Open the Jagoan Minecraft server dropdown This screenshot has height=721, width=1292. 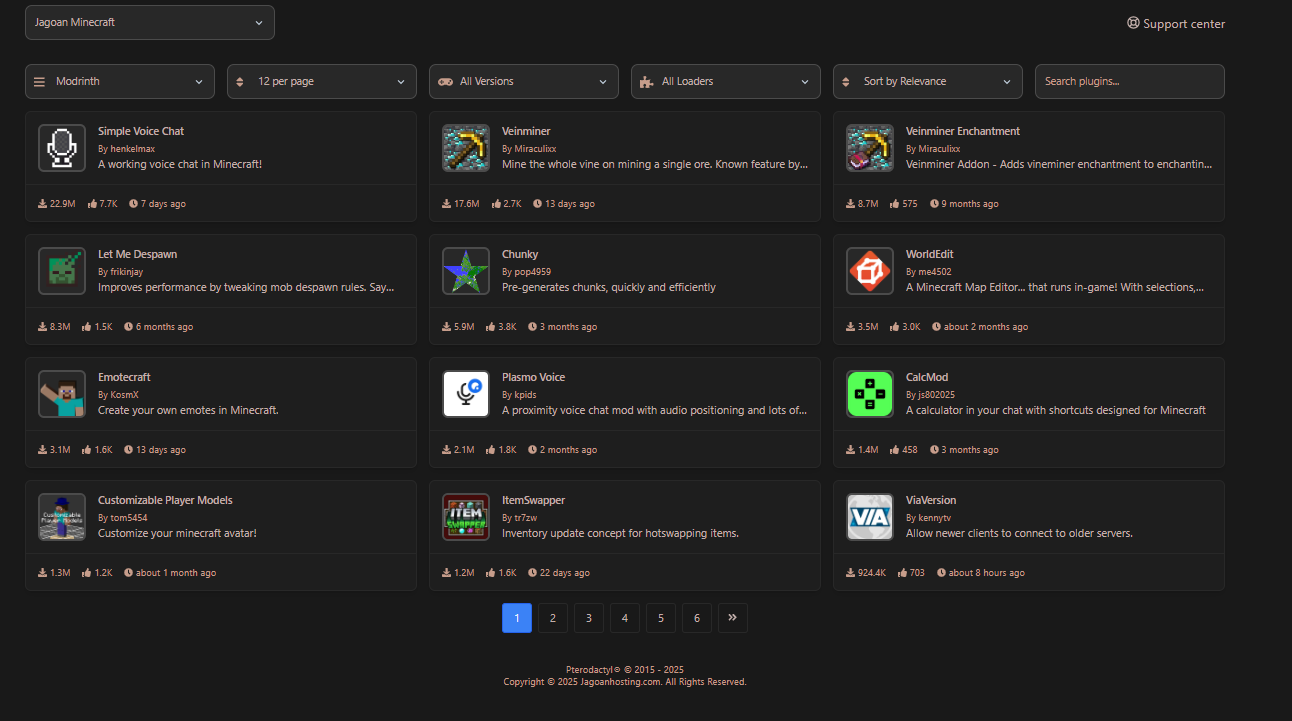pos(150,22)
